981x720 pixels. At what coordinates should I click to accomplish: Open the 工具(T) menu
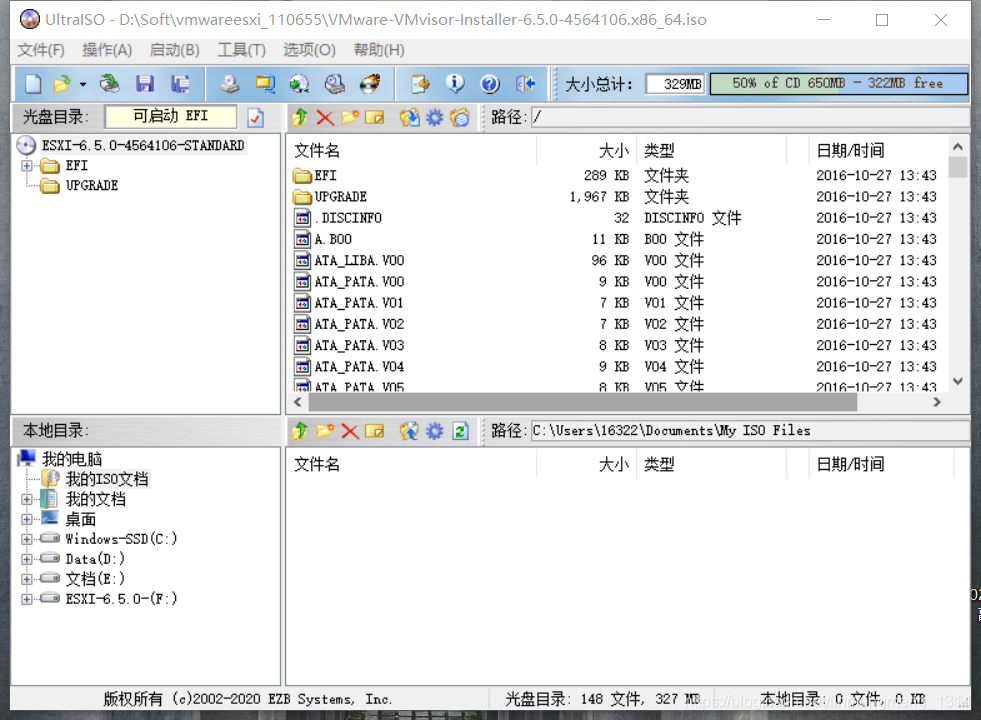pos(241,50)
